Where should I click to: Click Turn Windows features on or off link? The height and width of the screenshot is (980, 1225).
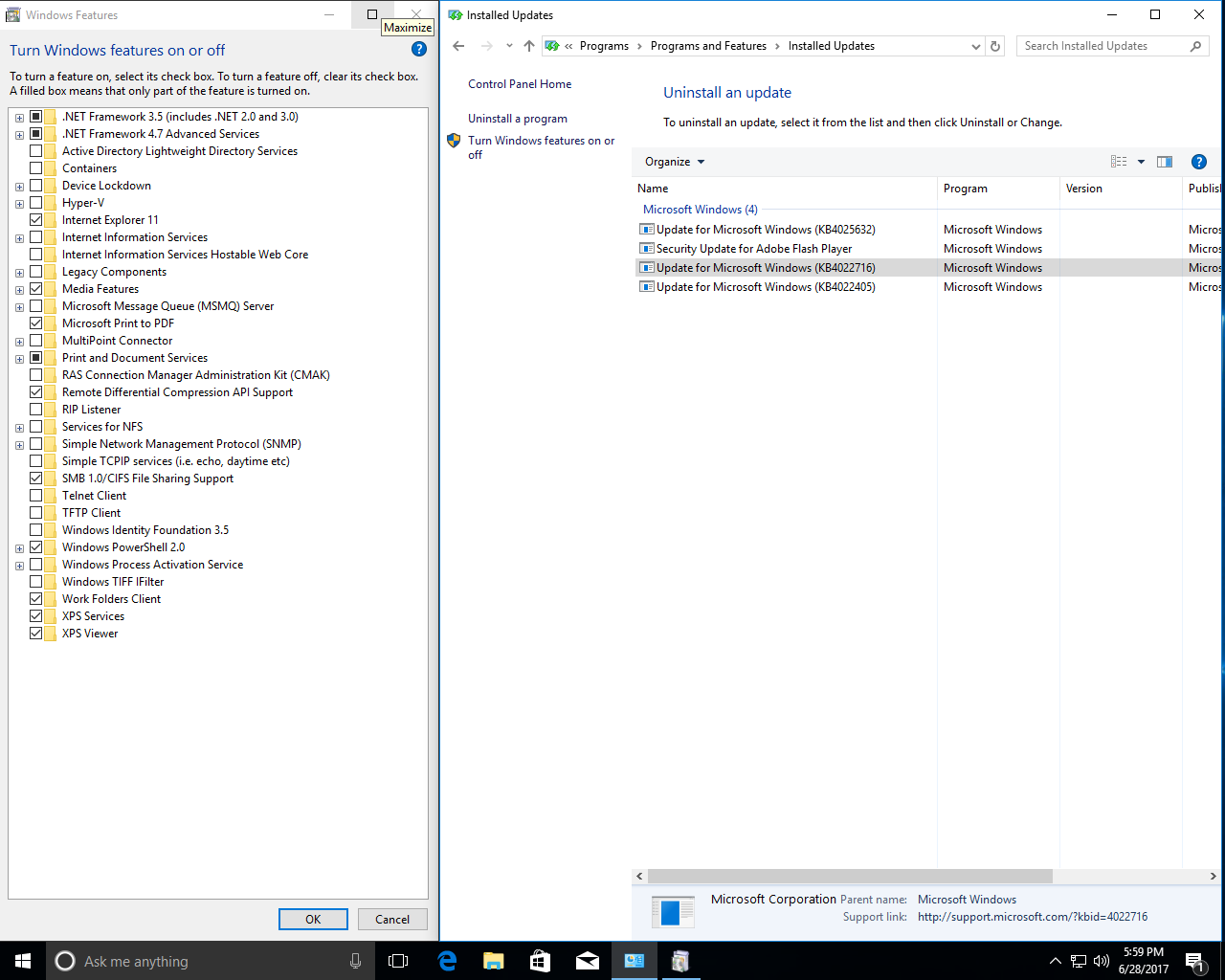(541, 147)
